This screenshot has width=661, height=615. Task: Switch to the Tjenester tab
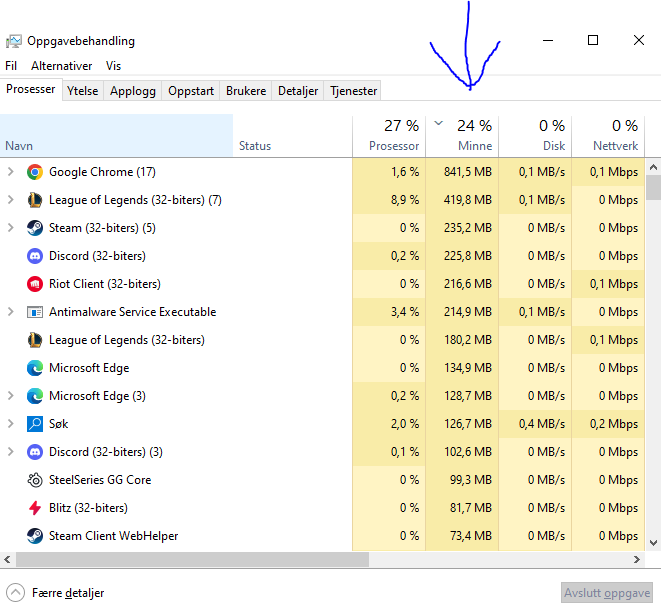353,91
